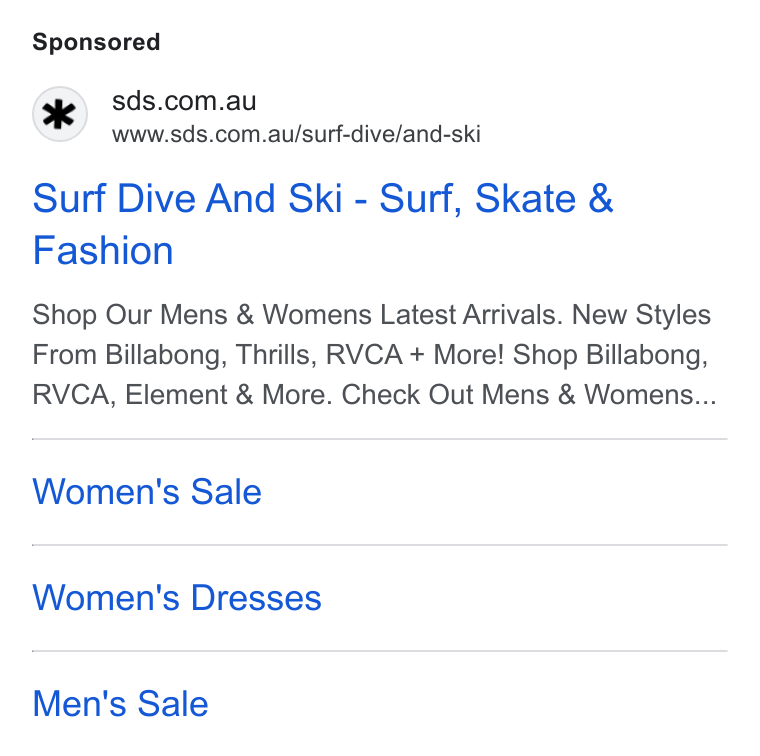Click the word 'Dresses' in the sitelinks

pyautogui.click(x=256, y=598)
